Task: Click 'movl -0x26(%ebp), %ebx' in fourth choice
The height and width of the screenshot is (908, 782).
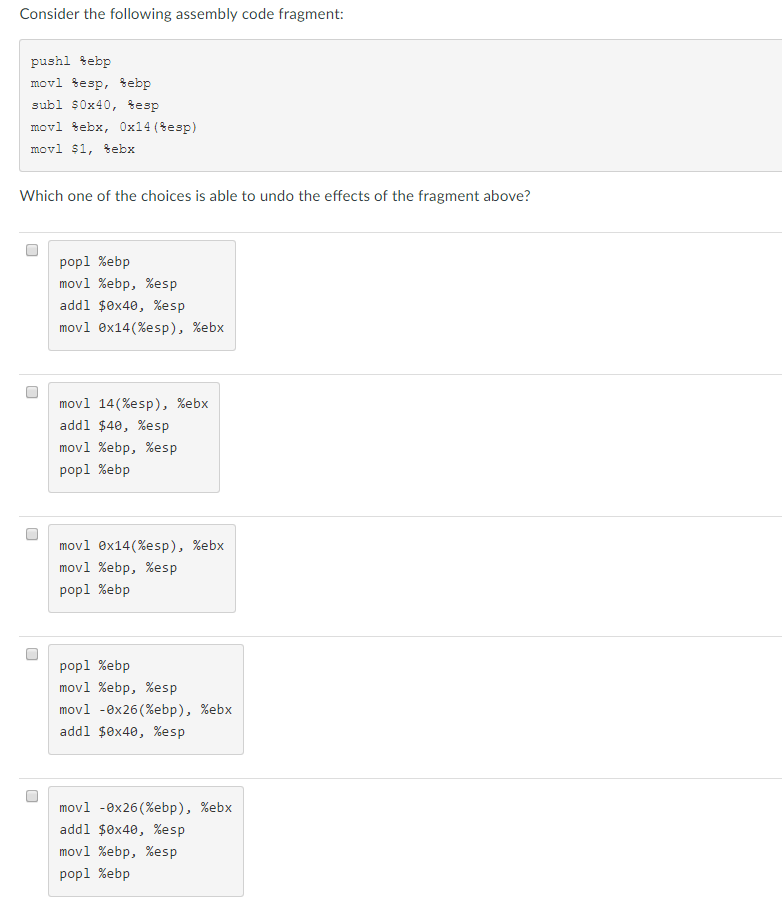Action: [x=145, y=709]
